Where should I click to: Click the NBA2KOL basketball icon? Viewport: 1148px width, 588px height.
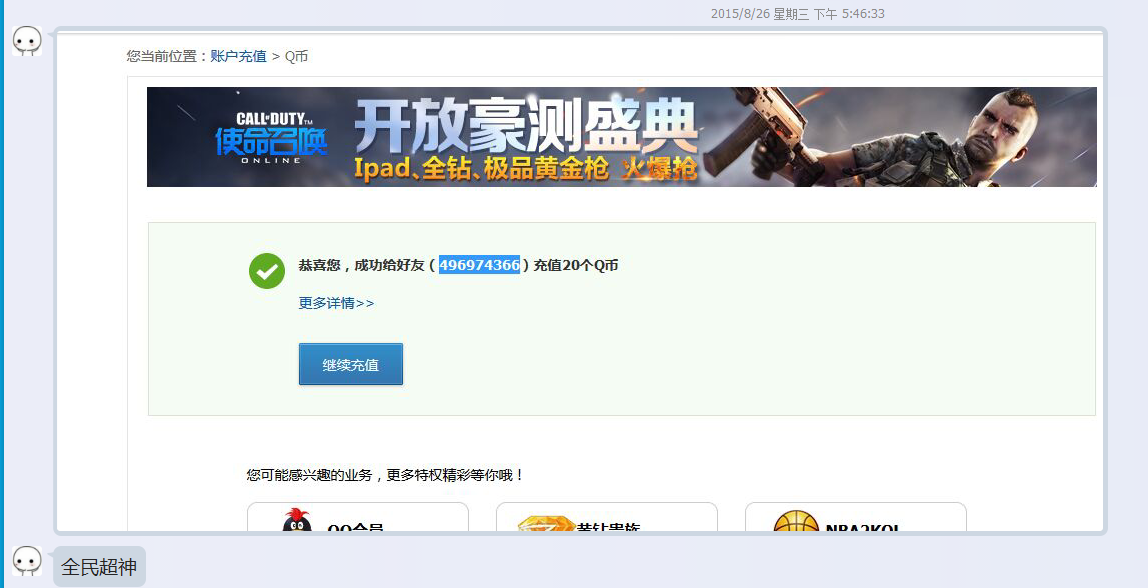tap(795, 523)
